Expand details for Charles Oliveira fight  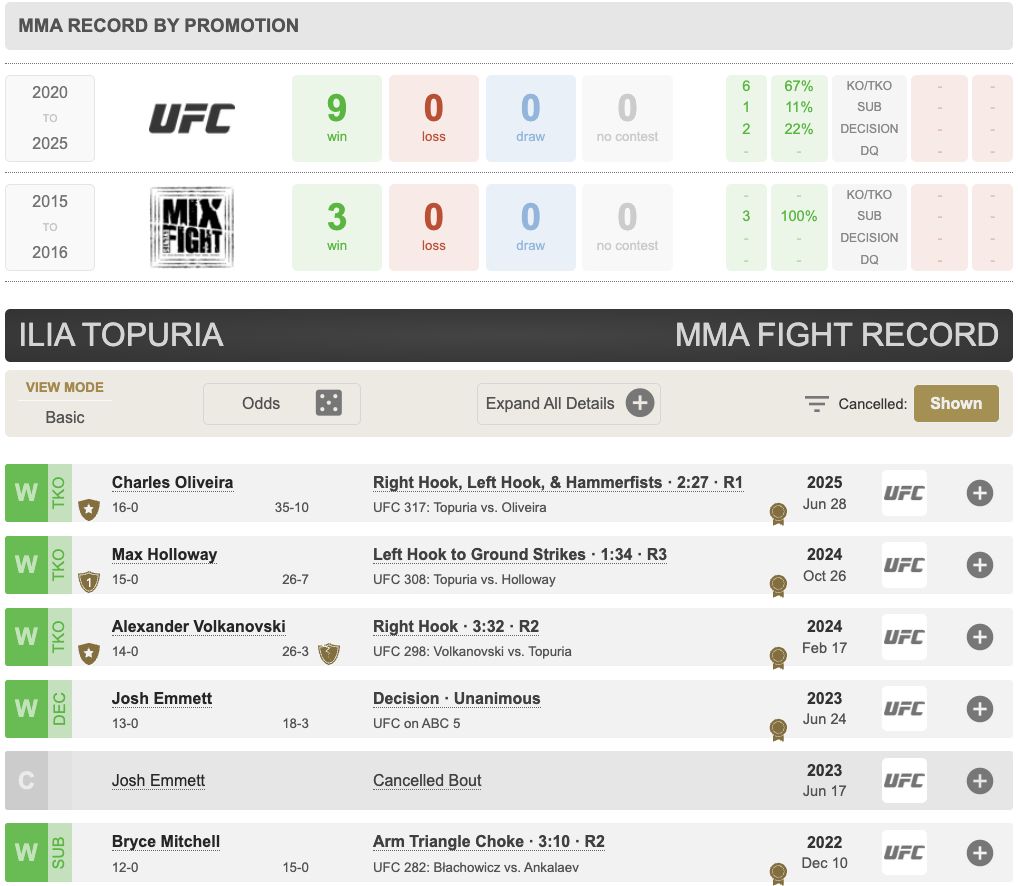[980, 493]
